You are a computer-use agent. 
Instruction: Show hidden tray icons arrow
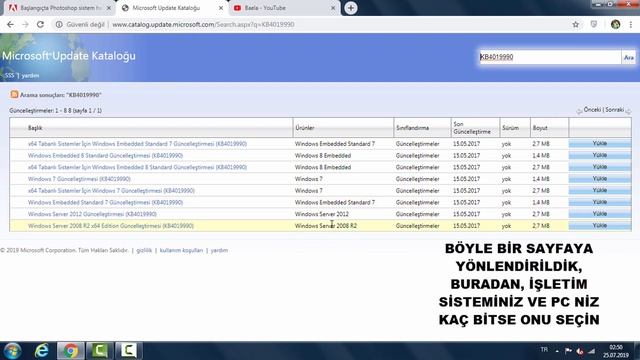coord(557,351)
